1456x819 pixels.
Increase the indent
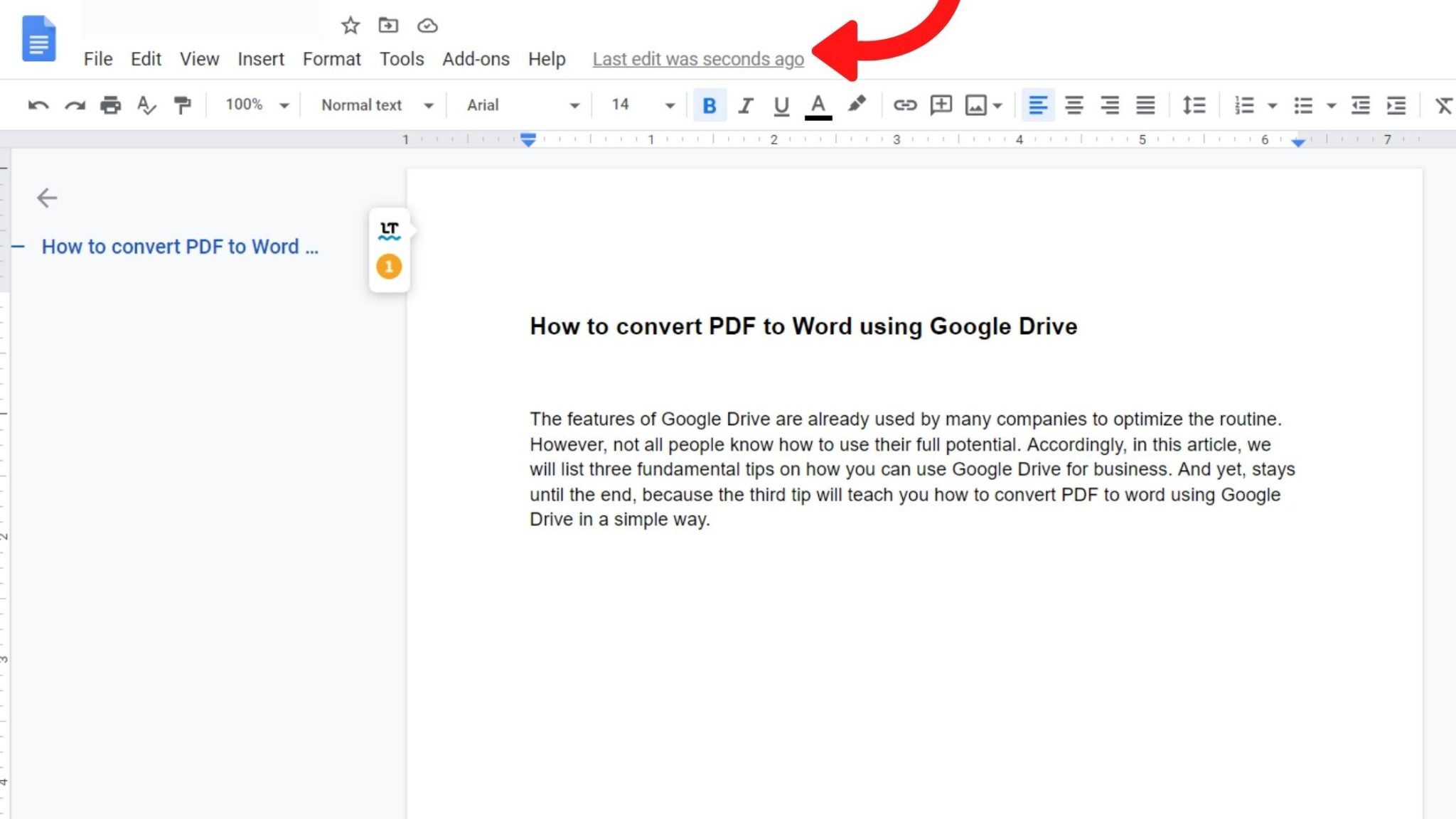coord(1396,105)
